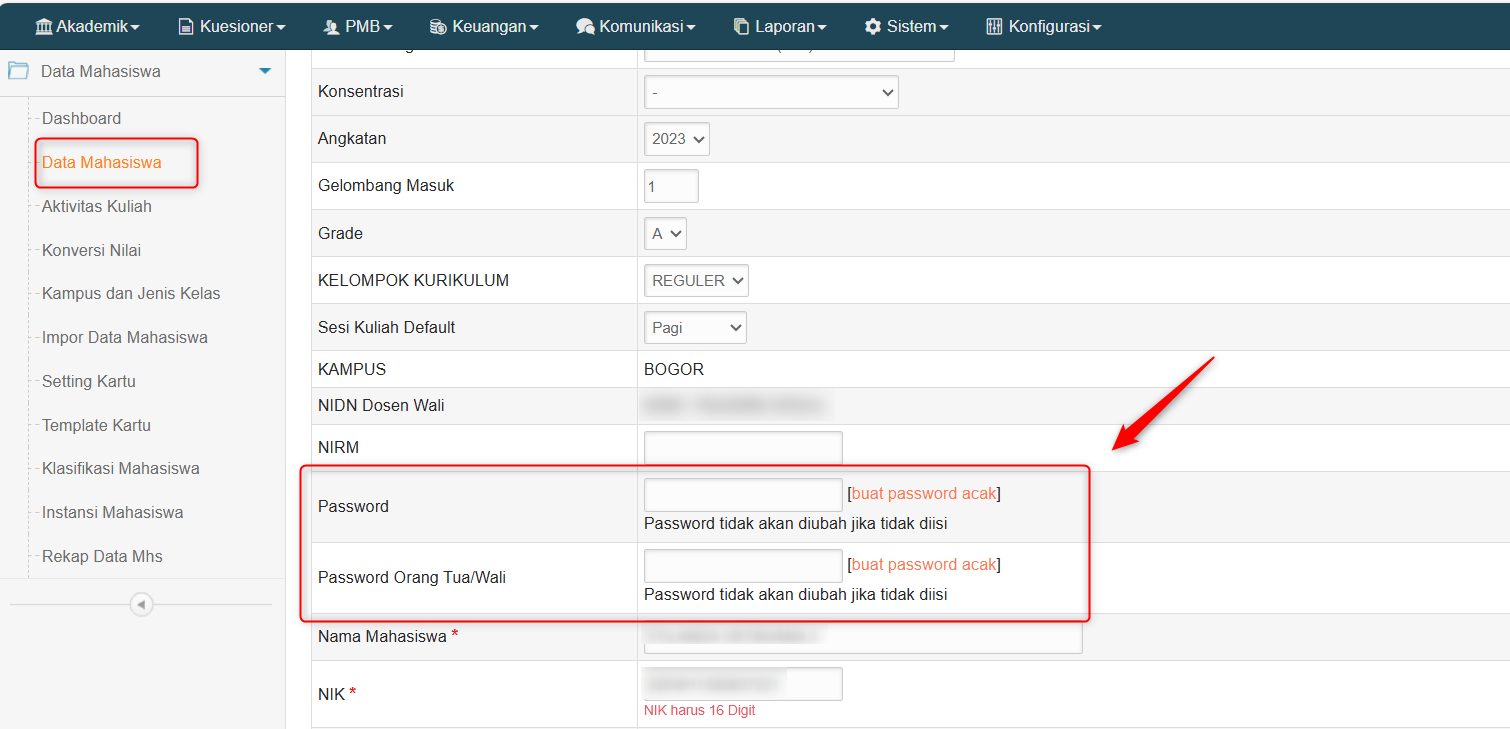
Task: Open the Konsentrasi dropdown
Action: [771, 92]
